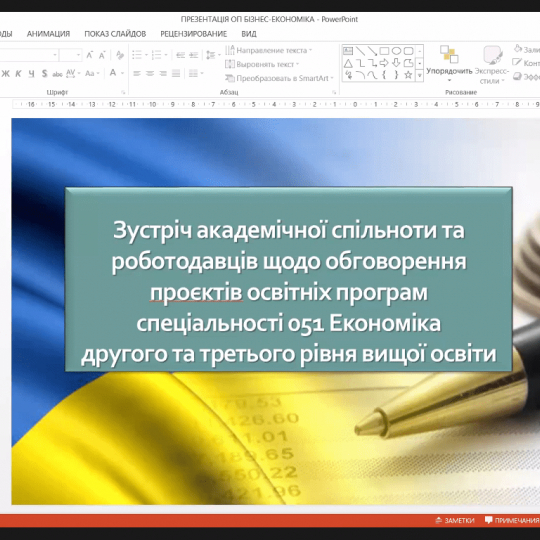Viewport: 540px width, 540px height.
Task: Toggle strikethrough abc formatting
Action: coord(57,74)
